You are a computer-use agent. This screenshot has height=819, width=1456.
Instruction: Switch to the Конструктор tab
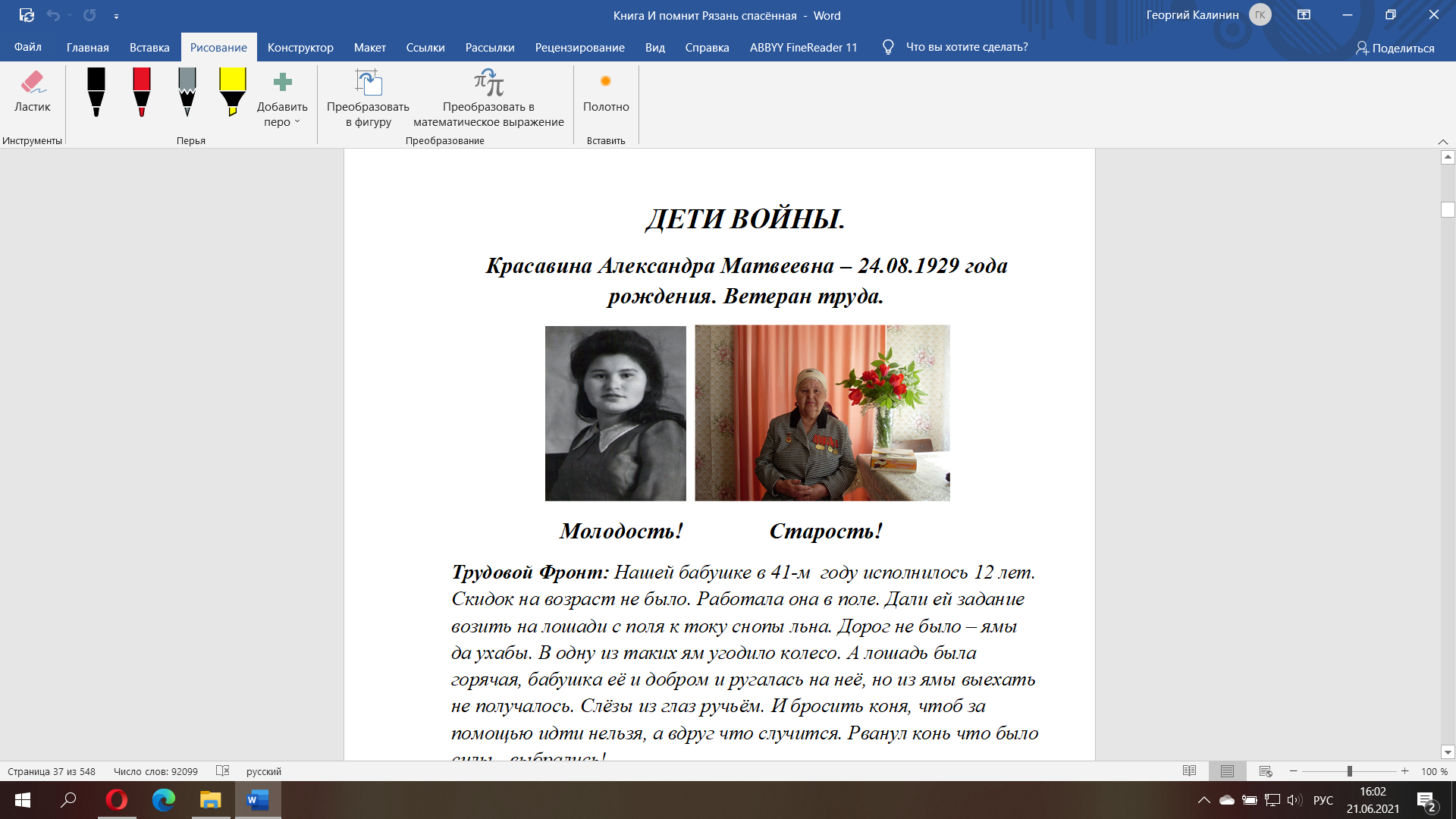click(300, 47)
